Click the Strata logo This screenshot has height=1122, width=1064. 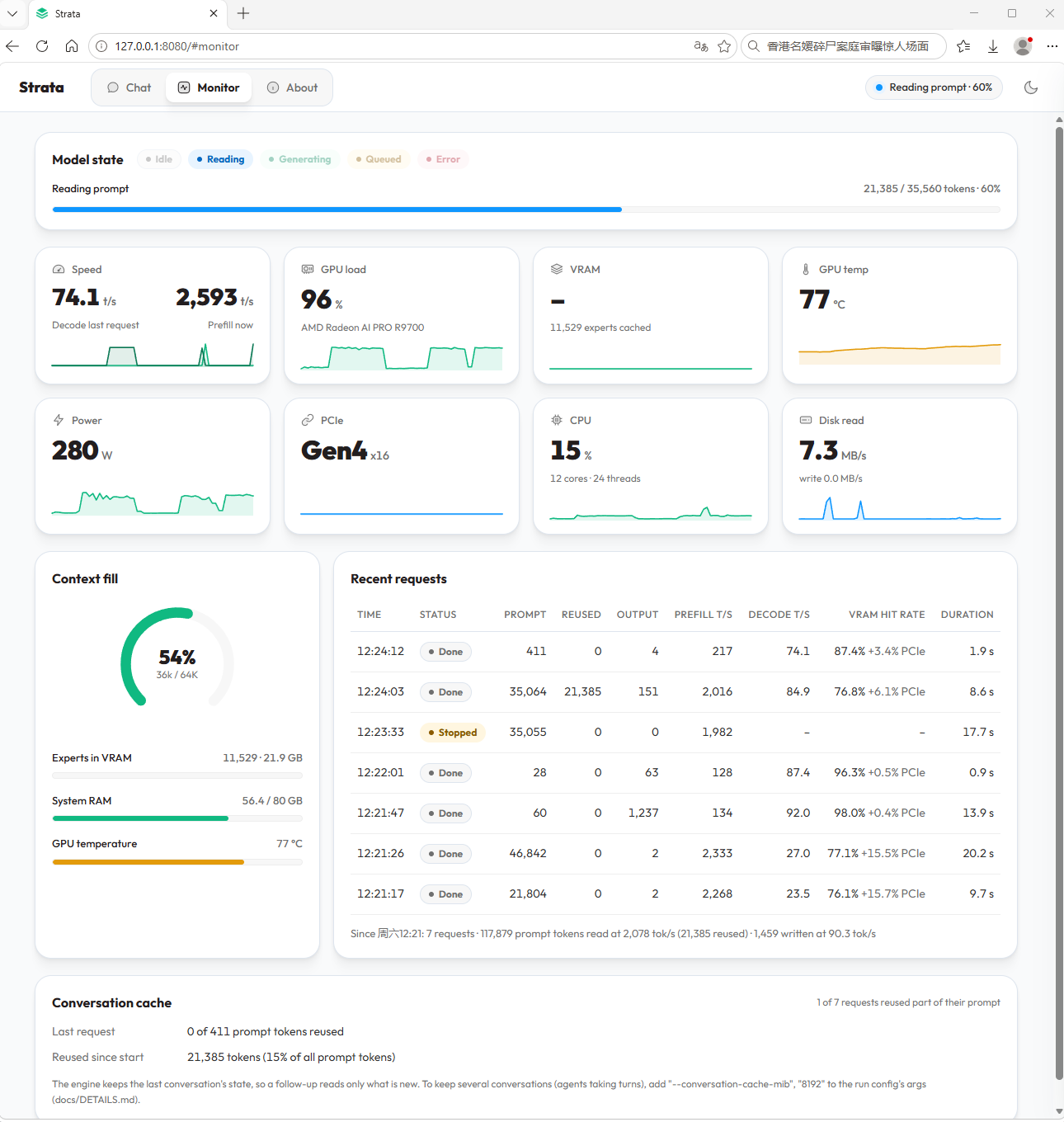(x=41, y=87)
